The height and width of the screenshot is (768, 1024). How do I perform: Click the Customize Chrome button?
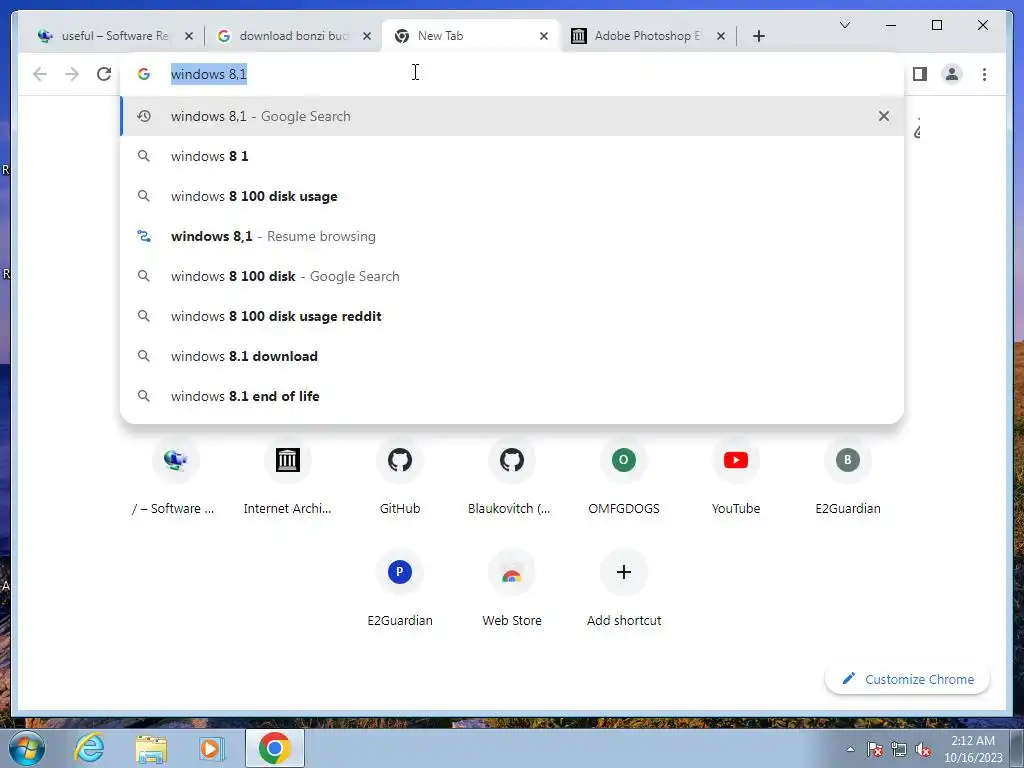coord(907,679)
